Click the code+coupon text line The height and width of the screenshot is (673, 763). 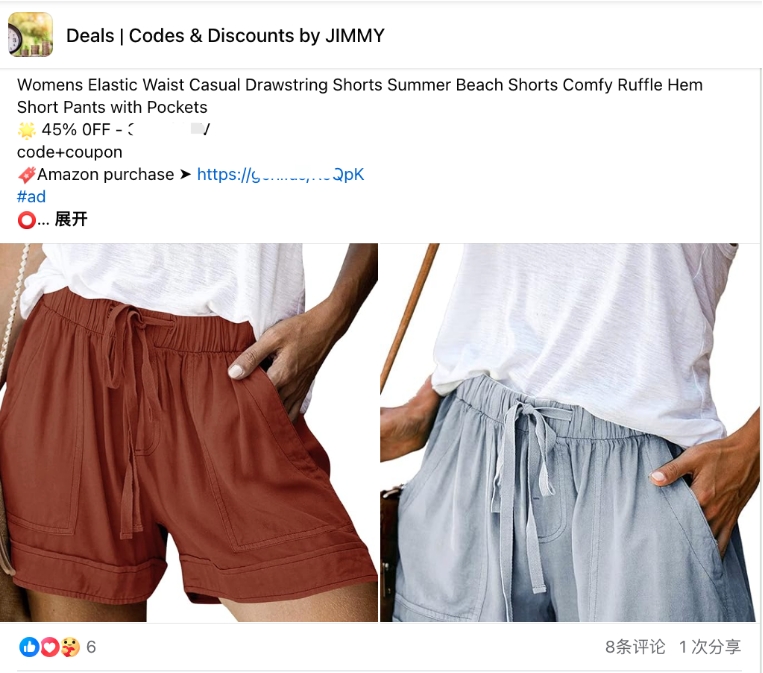70,152
